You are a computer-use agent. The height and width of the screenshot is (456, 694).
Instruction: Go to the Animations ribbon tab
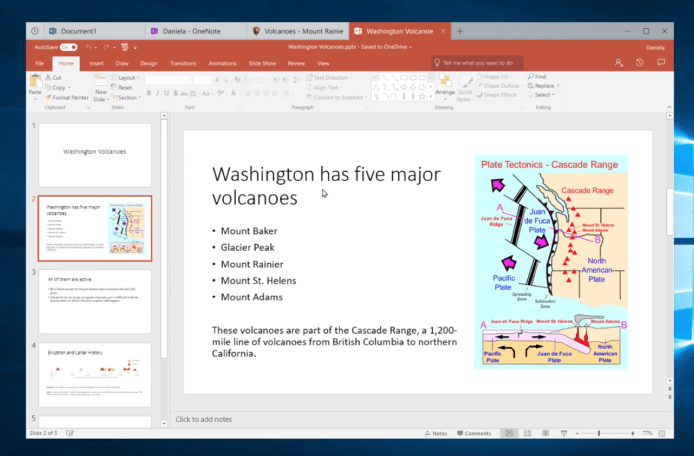coord(222,63)
